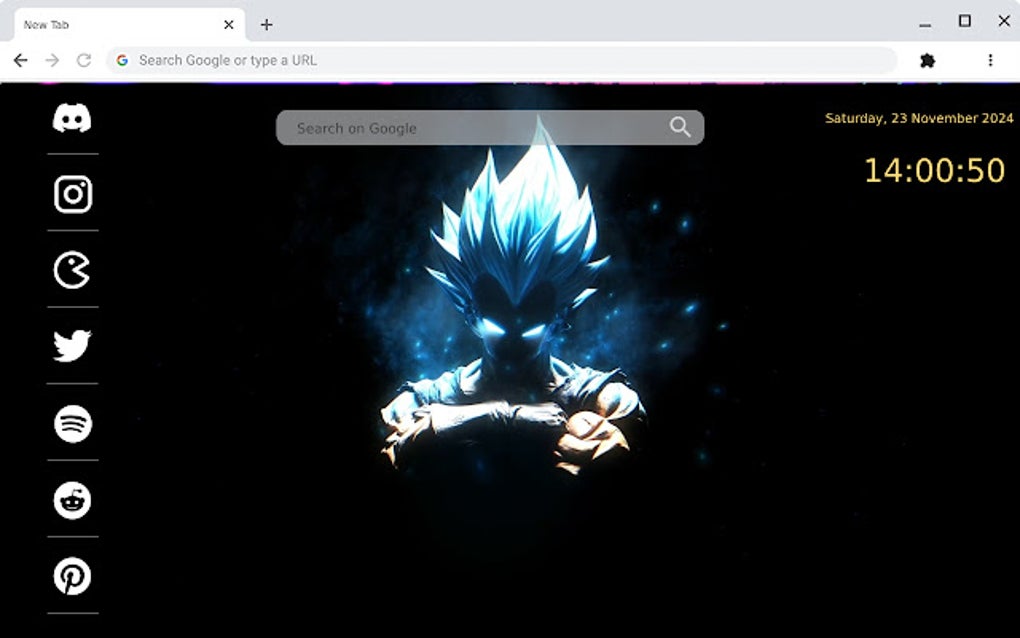The image size is (1020, 638).
Task: Open the Chrome extensions puzzle icon
Action: point(929,60)
